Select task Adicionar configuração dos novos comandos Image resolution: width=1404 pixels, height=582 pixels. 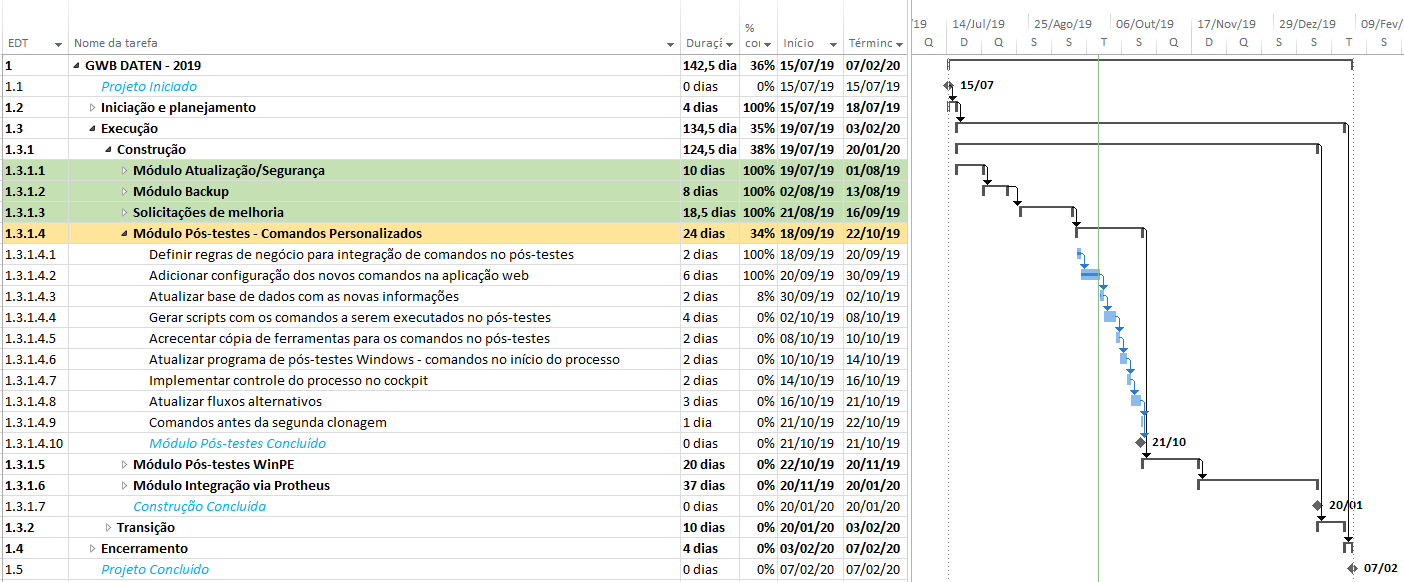(339, 276)
